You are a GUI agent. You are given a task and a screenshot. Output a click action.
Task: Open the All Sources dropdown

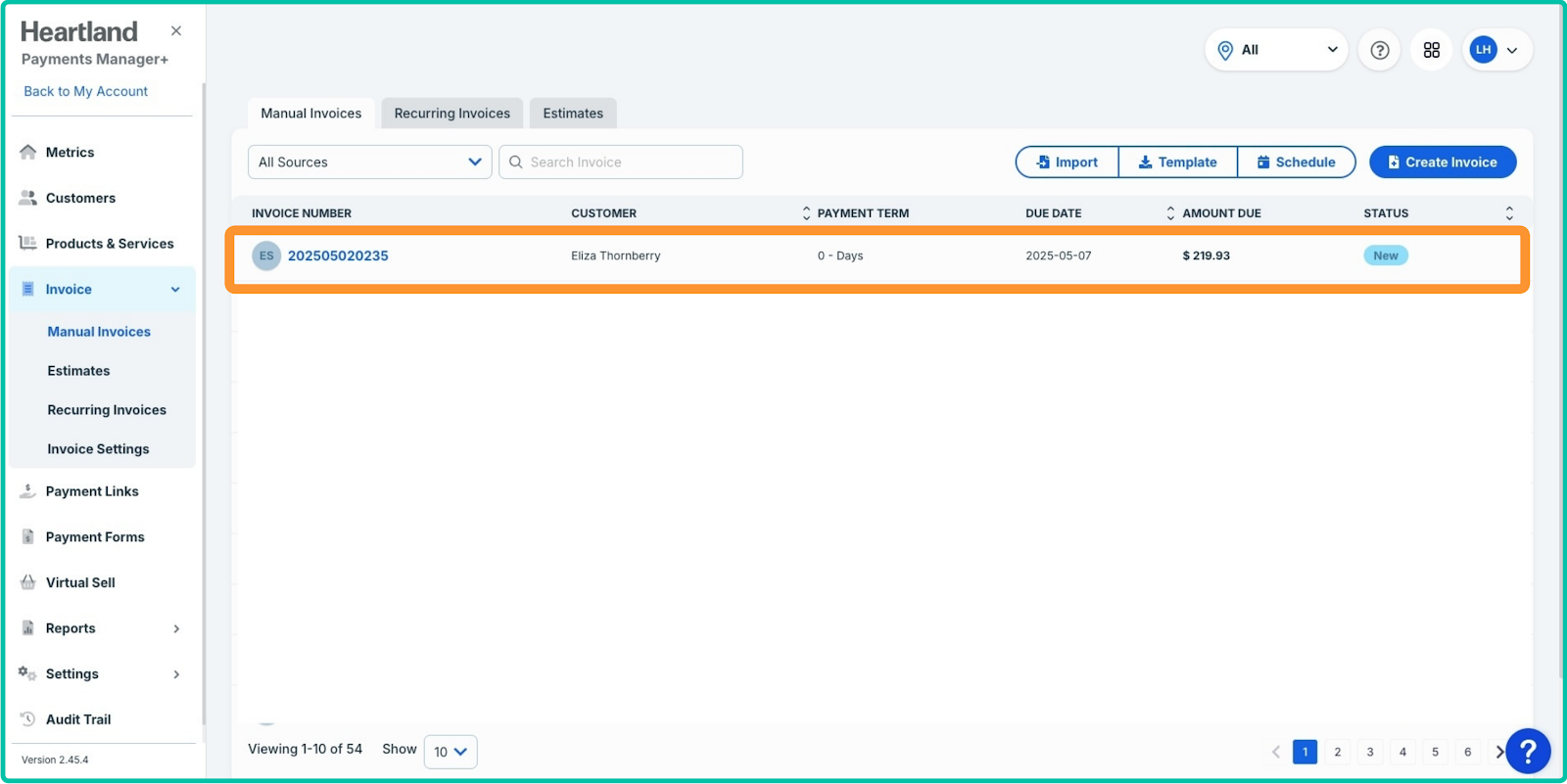pyautogui.click(x=369, y=162)
